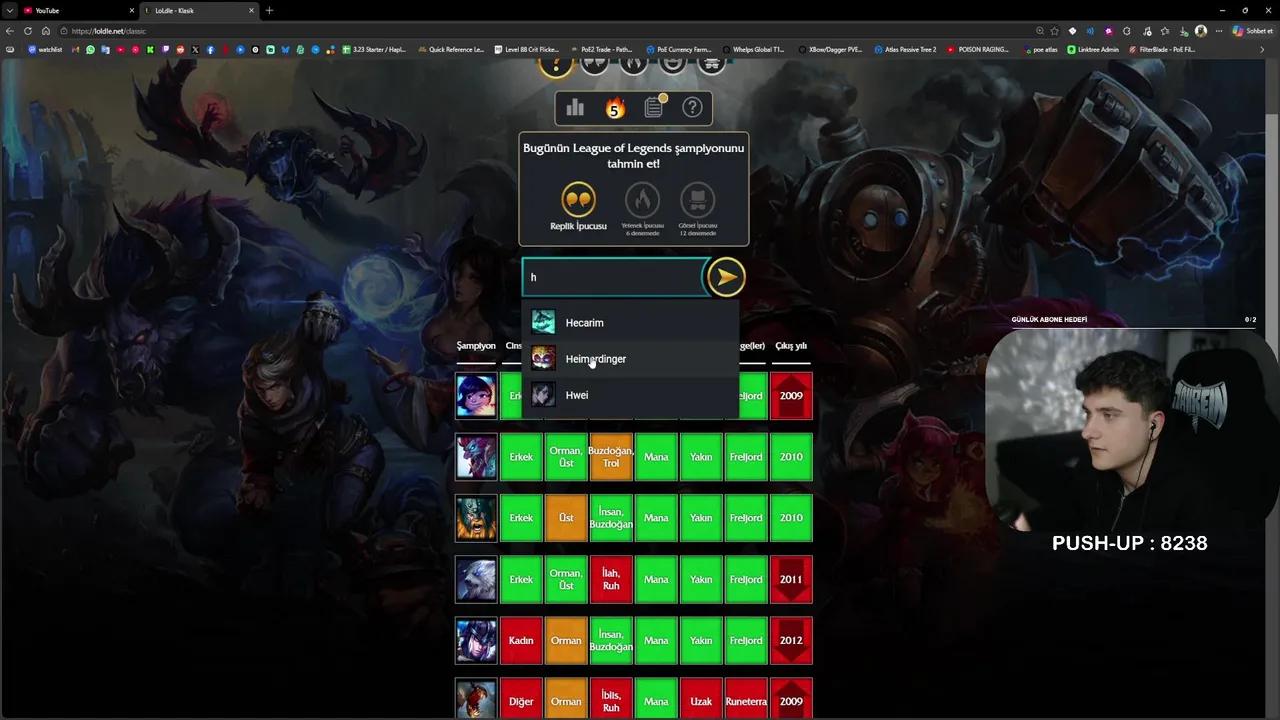
Task: Focus the champion name input field
Action: click(x=614, y=277)
